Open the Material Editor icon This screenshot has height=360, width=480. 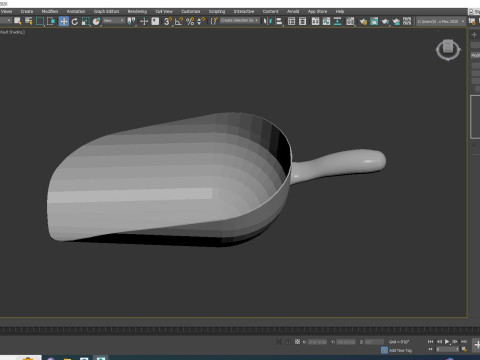tap(350, 21)
